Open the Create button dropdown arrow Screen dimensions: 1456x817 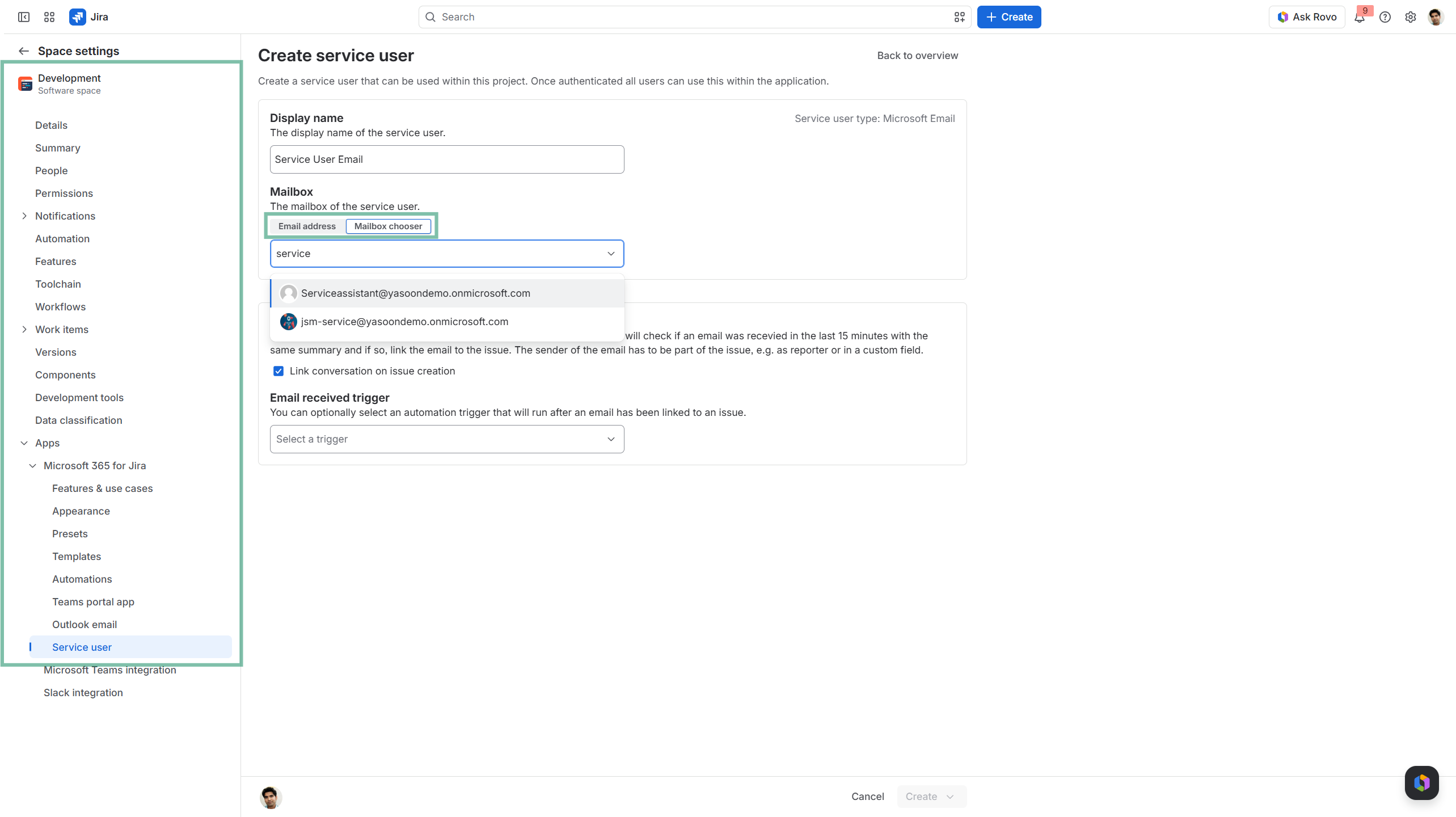click(x=950, y=797)
